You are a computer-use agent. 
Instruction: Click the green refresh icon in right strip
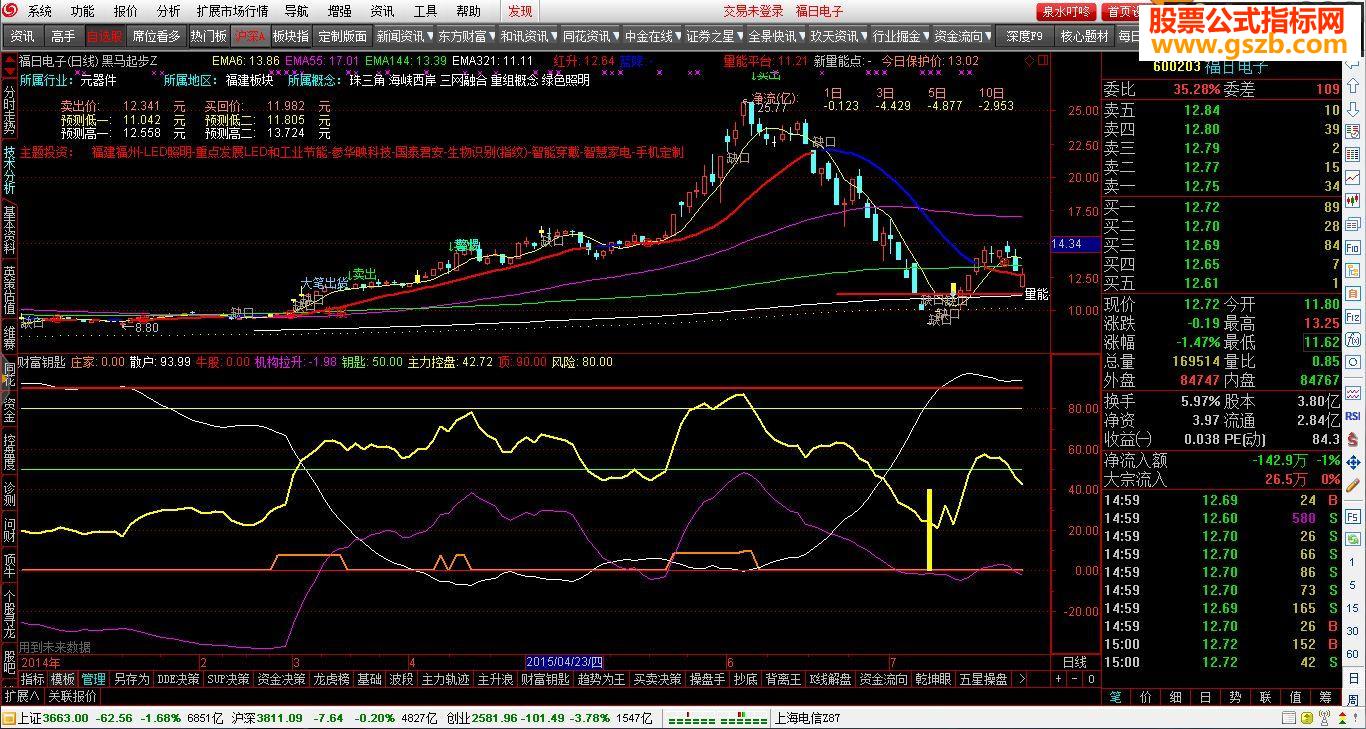click(1352, 539)
